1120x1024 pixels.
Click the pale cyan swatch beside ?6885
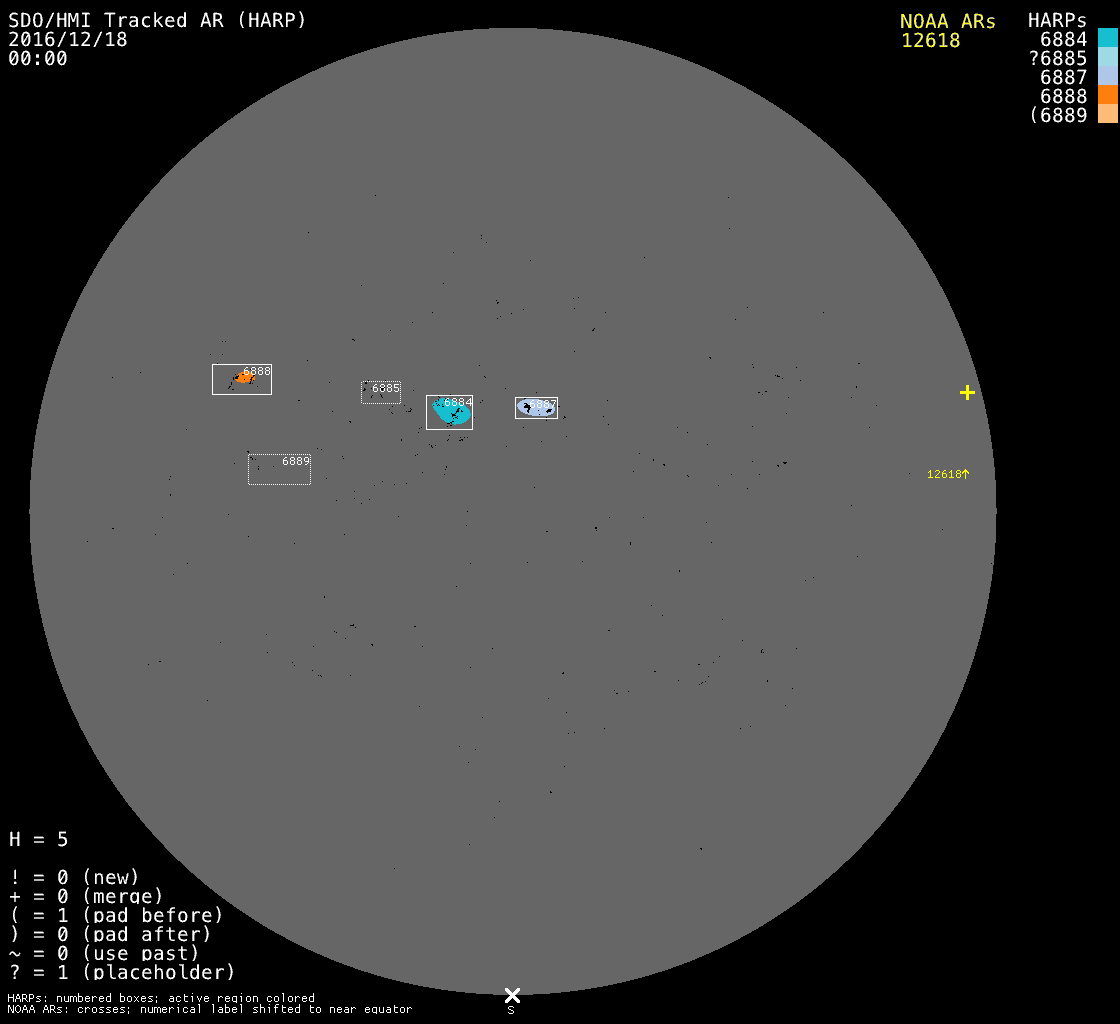(1107, 58)
